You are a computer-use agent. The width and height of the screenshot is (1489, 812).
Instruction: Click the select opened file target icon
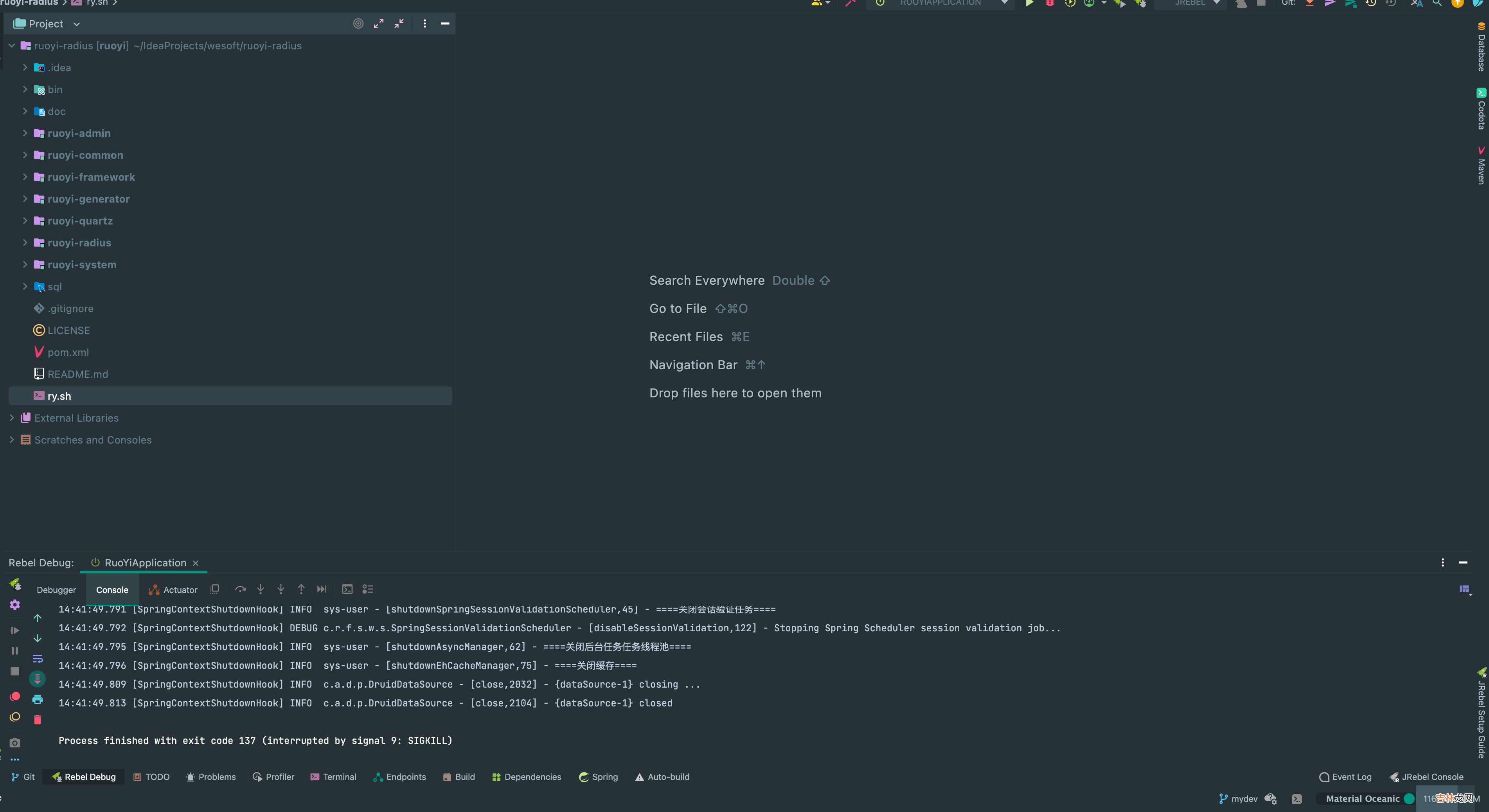click(x=358, y=24)
